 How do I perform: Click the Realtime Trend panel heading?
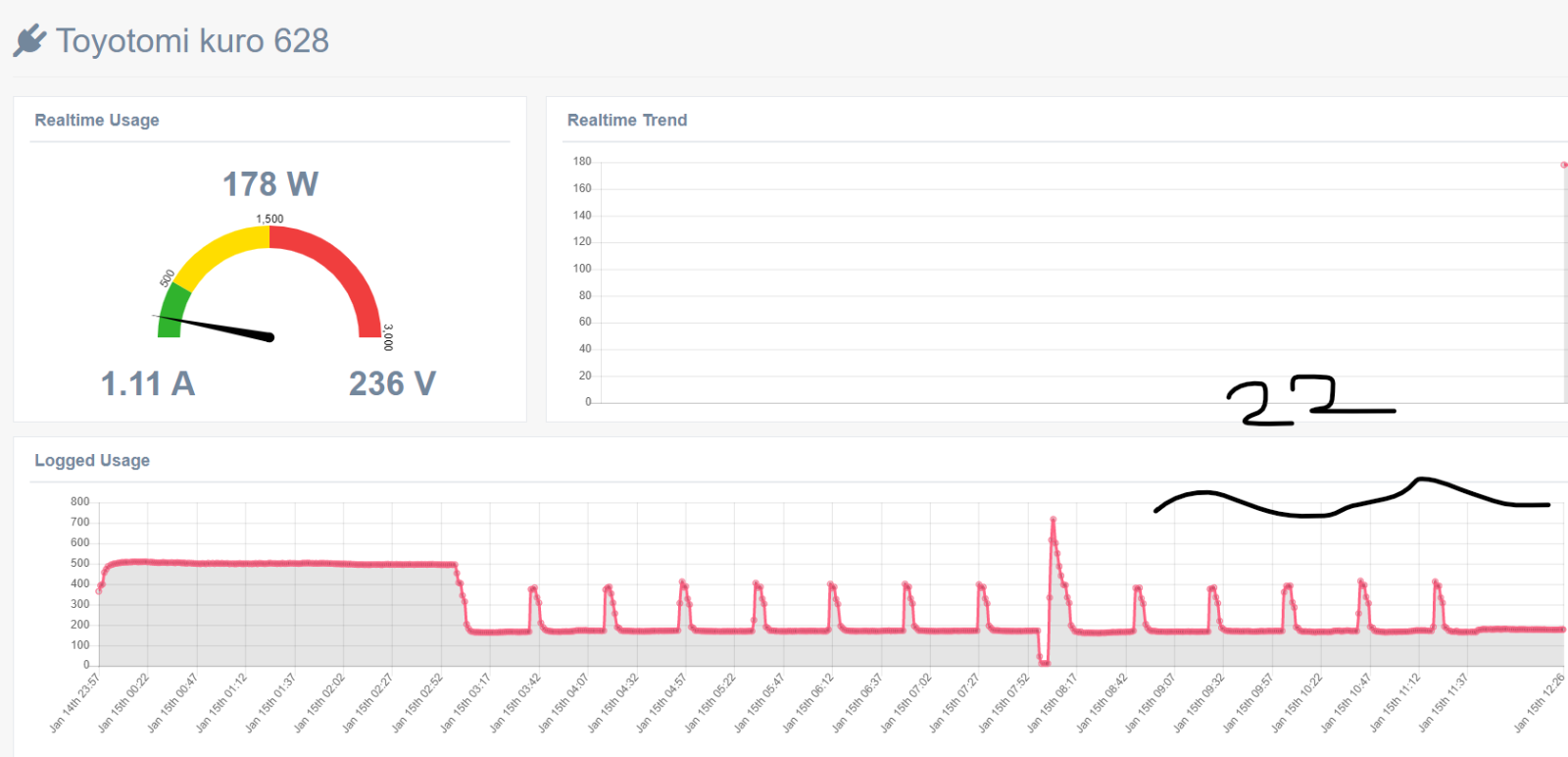pyautogui.click(x=627, y=120)
